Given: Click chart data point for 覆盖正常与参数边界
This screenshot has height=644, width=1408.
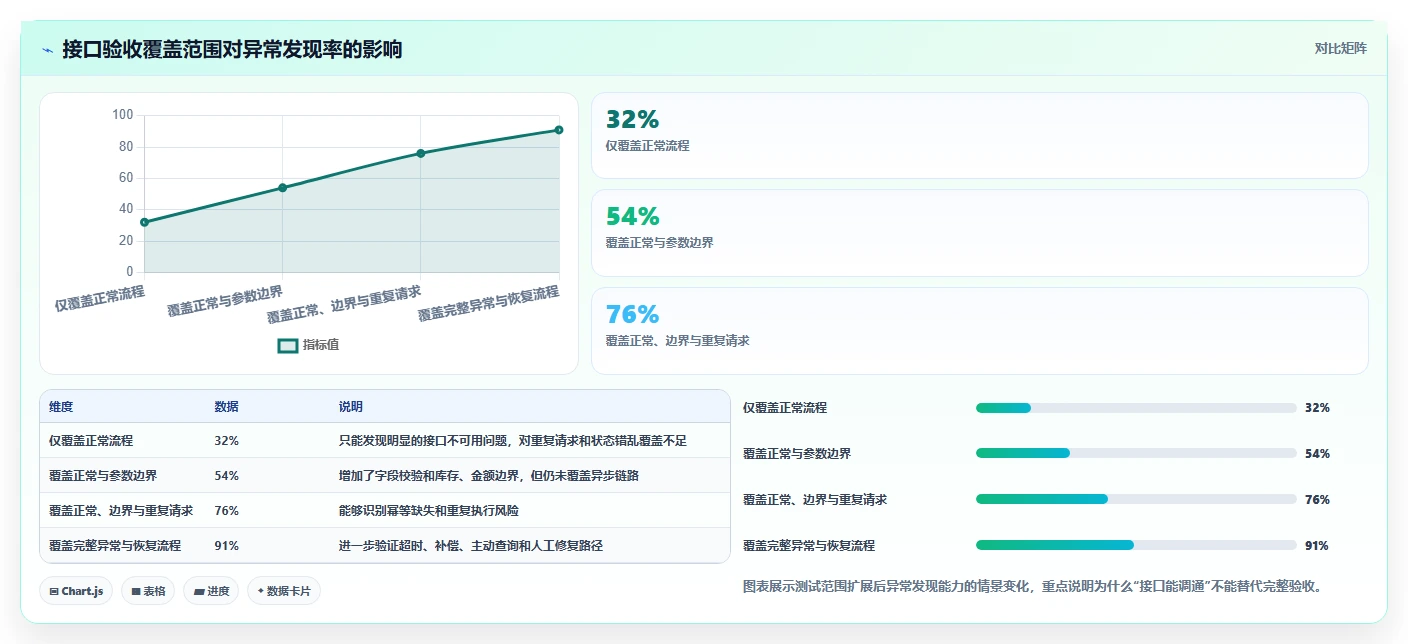Looking at the screenshot, I should pyautogui.click(x=282, y=188).
